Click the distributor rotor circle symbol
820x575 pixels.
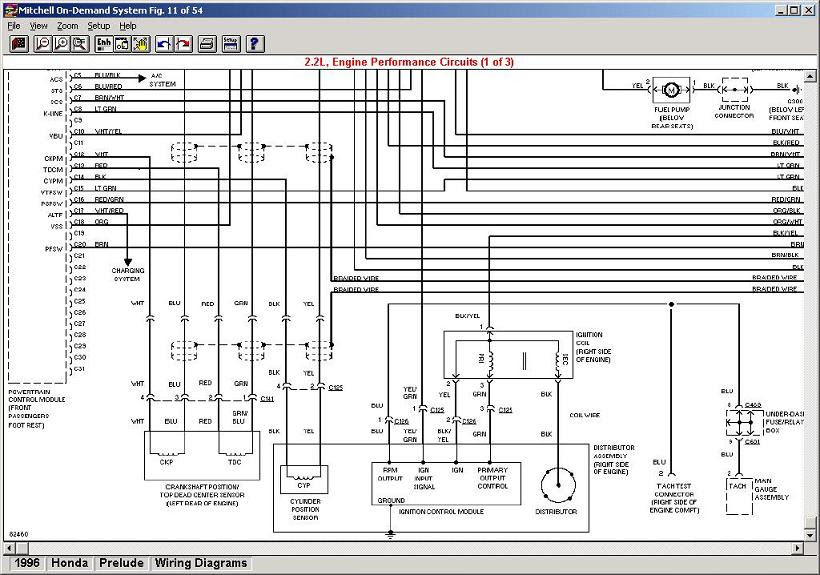click(558, 485)
